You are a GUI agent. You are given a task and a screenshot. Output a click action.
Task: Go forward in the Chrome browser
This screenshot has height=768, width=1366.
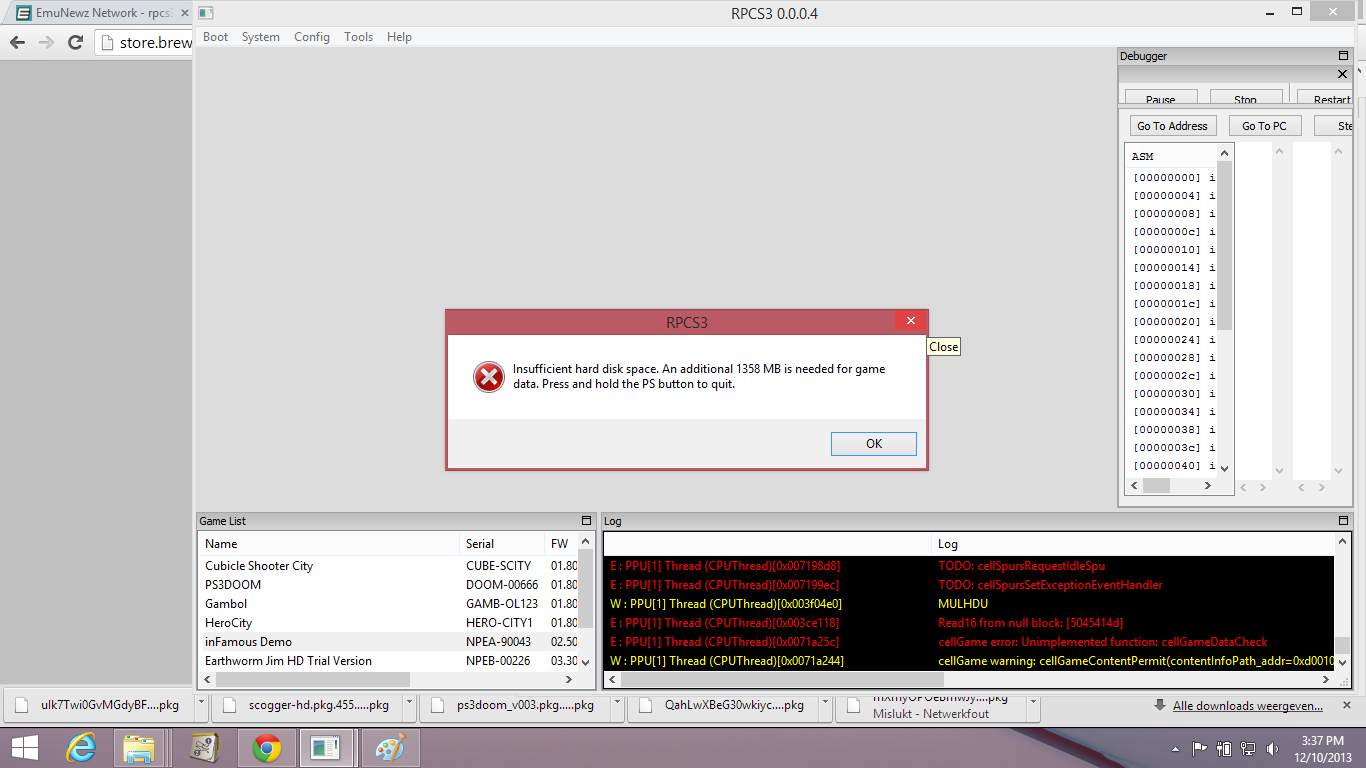click(46, 42)
